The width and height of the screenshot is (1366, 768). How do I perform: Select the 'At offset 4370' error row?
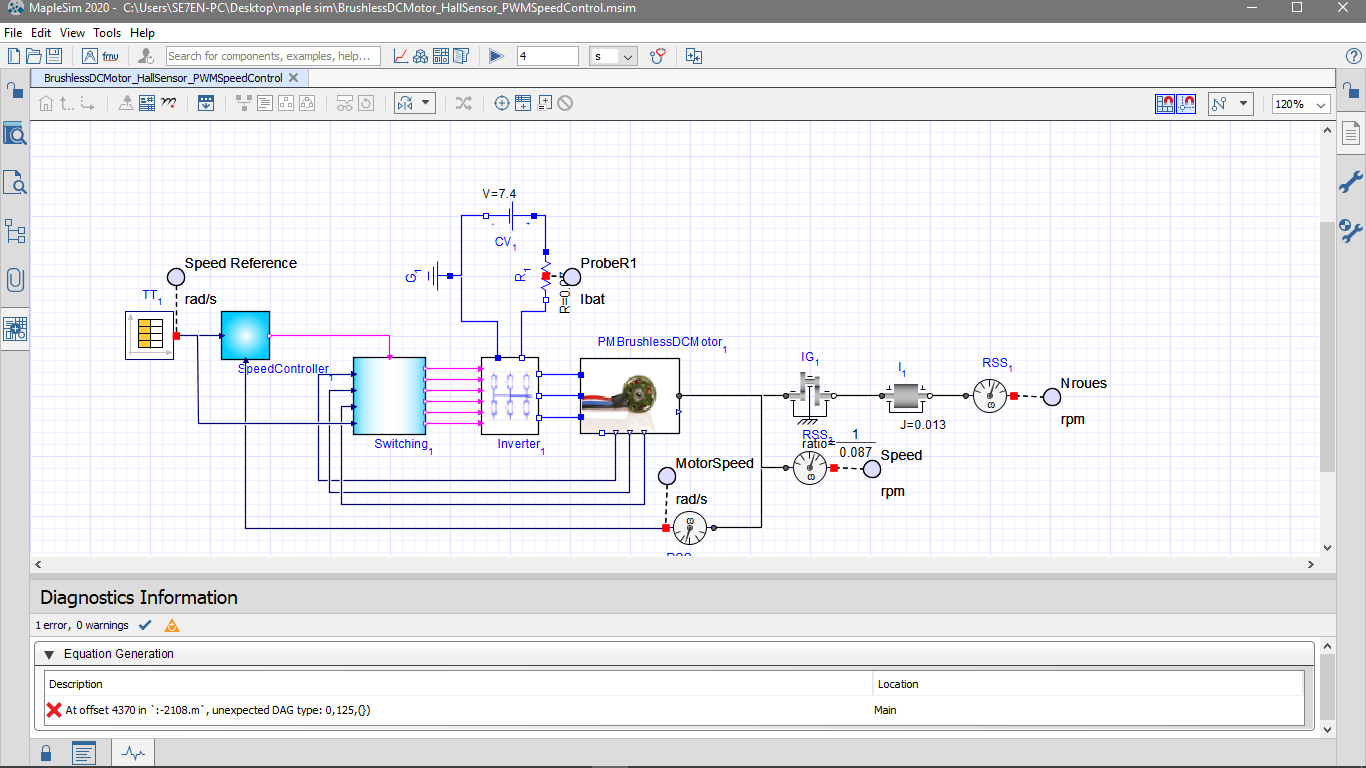pyautogui.click(x=675, y=710)
